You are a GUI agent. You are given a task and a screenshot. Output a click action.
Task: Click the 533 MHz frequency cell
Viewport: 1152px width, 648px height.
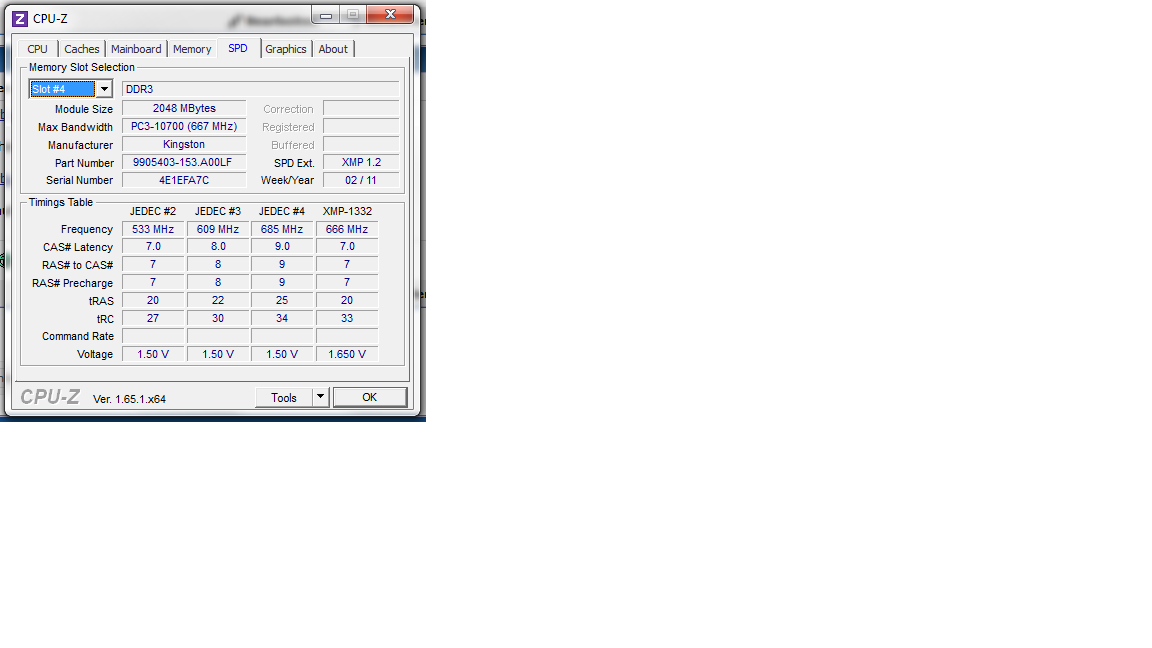pyautogui.click(x=153, y=229)
